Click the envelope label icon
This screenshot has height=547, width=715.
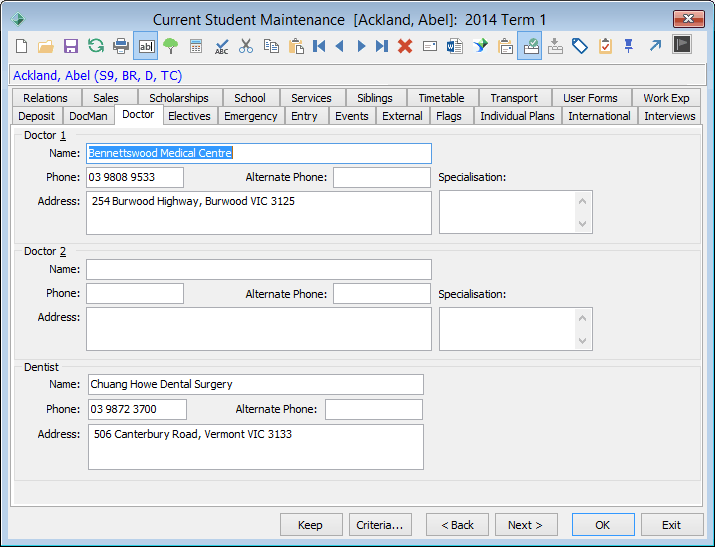click(430, 46)
